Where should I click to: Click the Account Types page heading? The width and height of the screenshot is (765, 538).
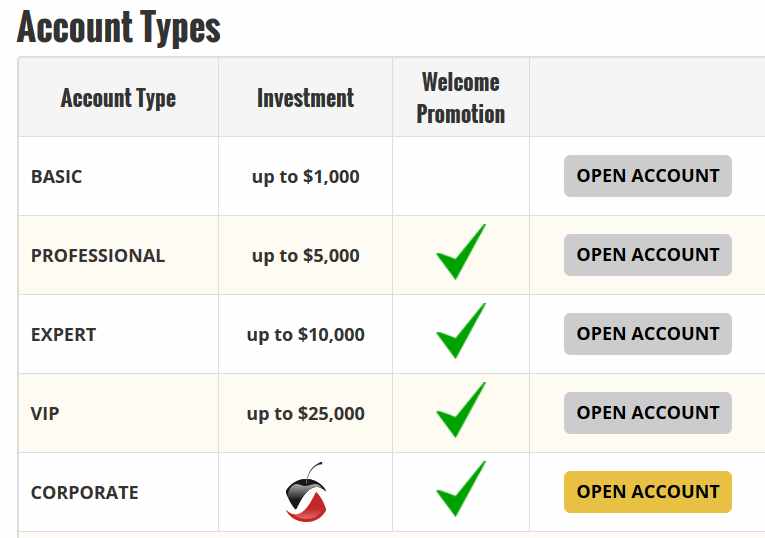coord(119,27)
